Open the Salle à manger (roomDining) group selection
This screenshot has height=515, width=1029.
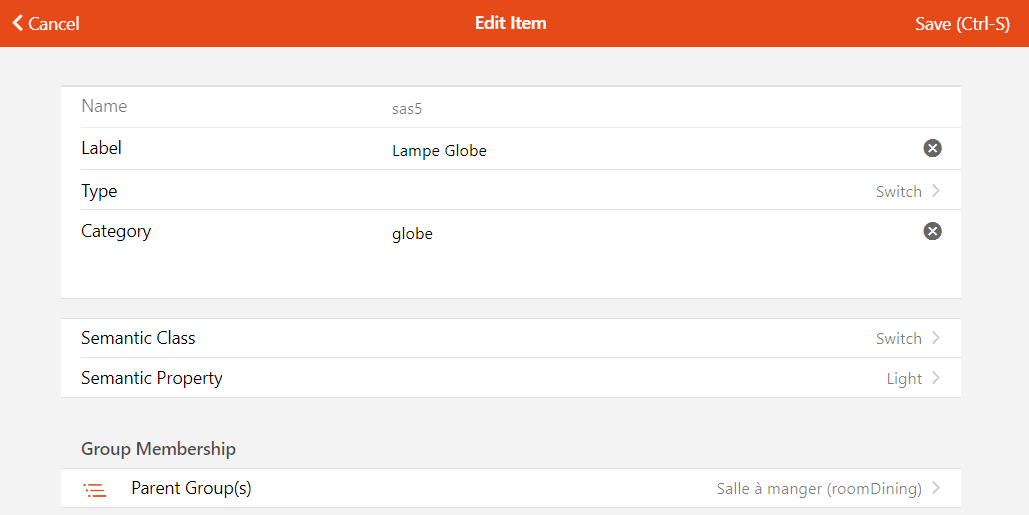(818, 489)
